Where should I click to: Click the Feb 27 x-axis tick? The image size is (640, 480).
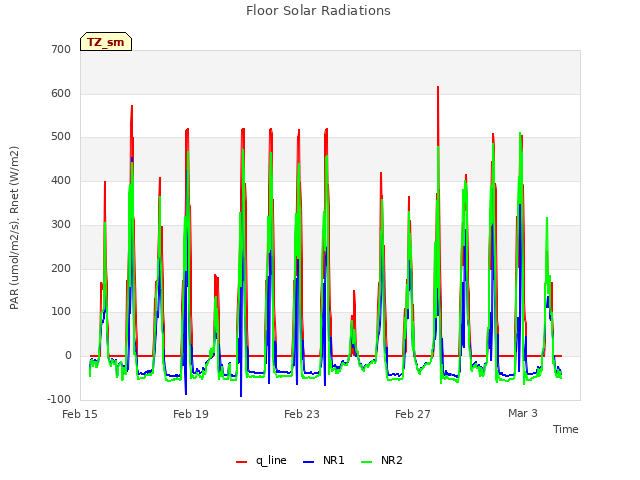pyautogui.click(x=413, y=414)
